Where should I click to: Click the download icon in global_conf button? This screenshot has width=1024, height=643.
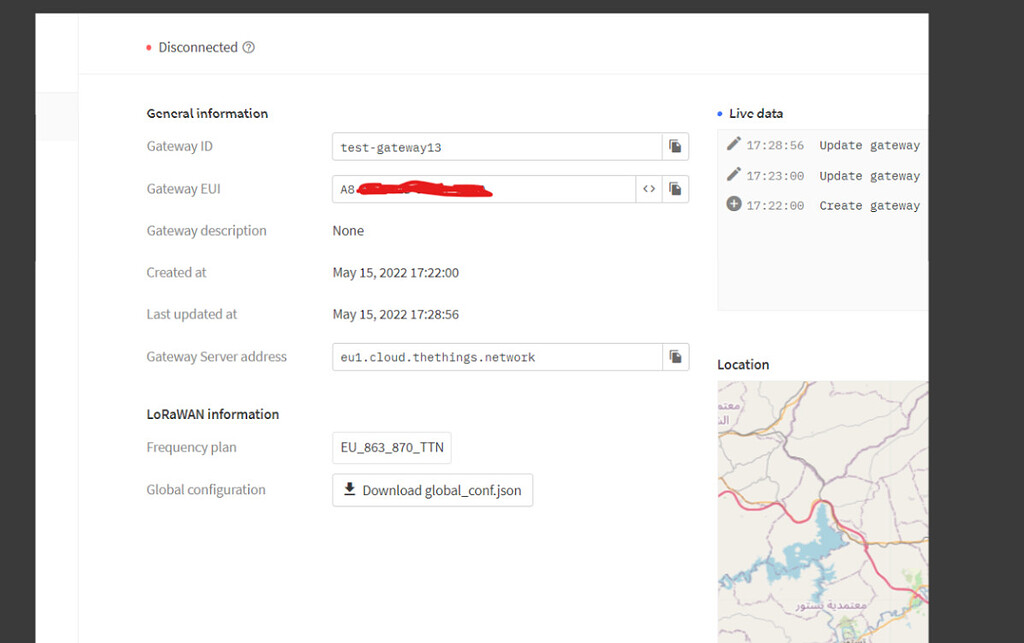coord(349,490)
